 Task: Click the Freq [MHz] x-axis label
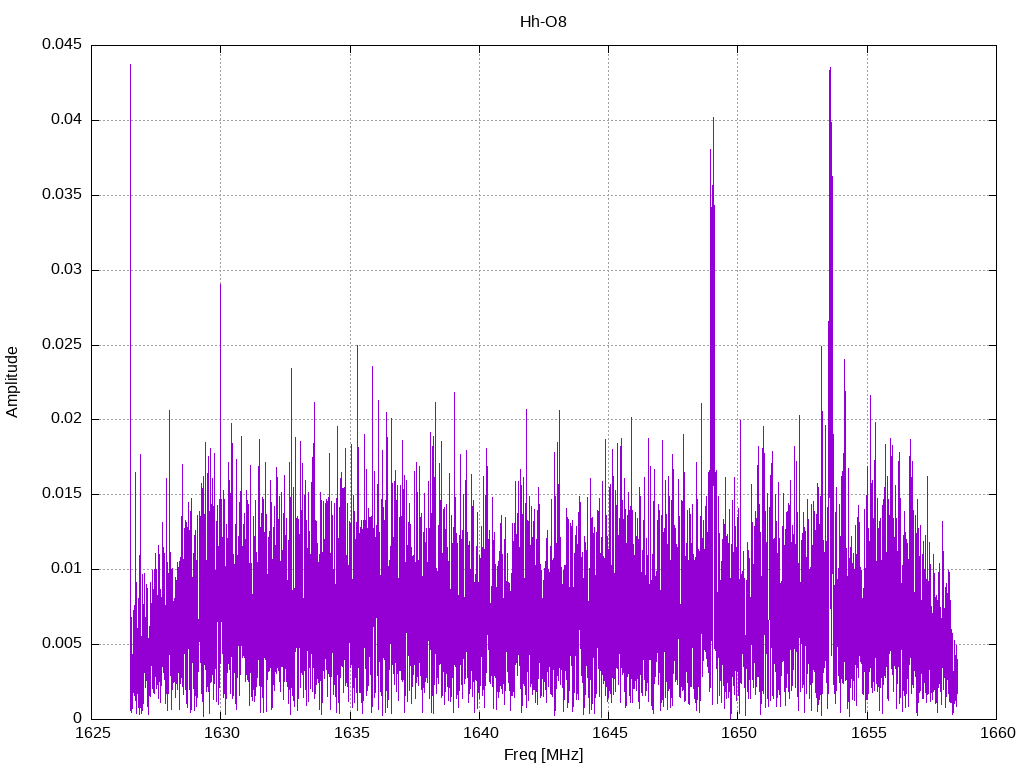click(x=543, y=755)
